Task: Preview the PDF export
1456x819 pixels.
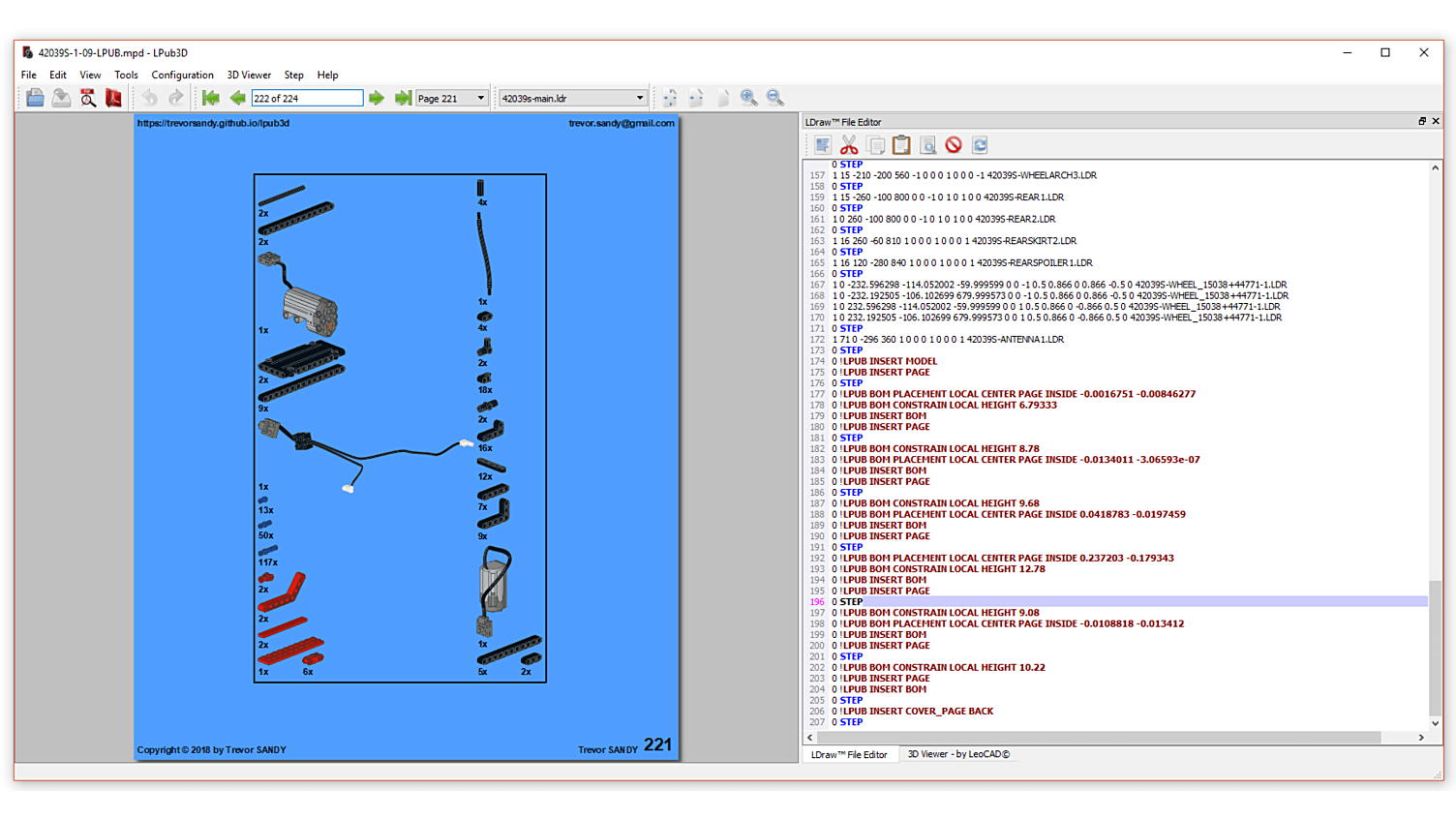Action: coord(86,97)
